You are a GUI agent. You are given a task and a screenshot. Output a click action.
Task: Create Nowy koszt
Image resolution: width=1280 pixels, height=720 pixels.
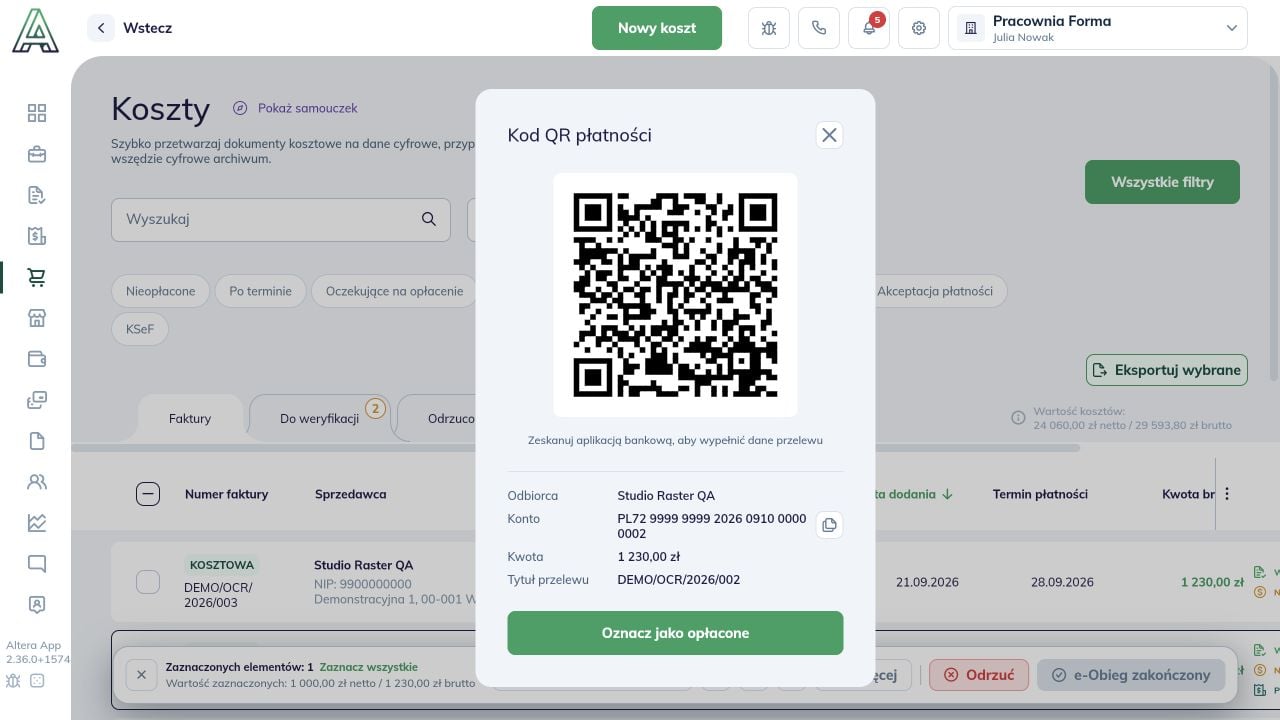657,28
